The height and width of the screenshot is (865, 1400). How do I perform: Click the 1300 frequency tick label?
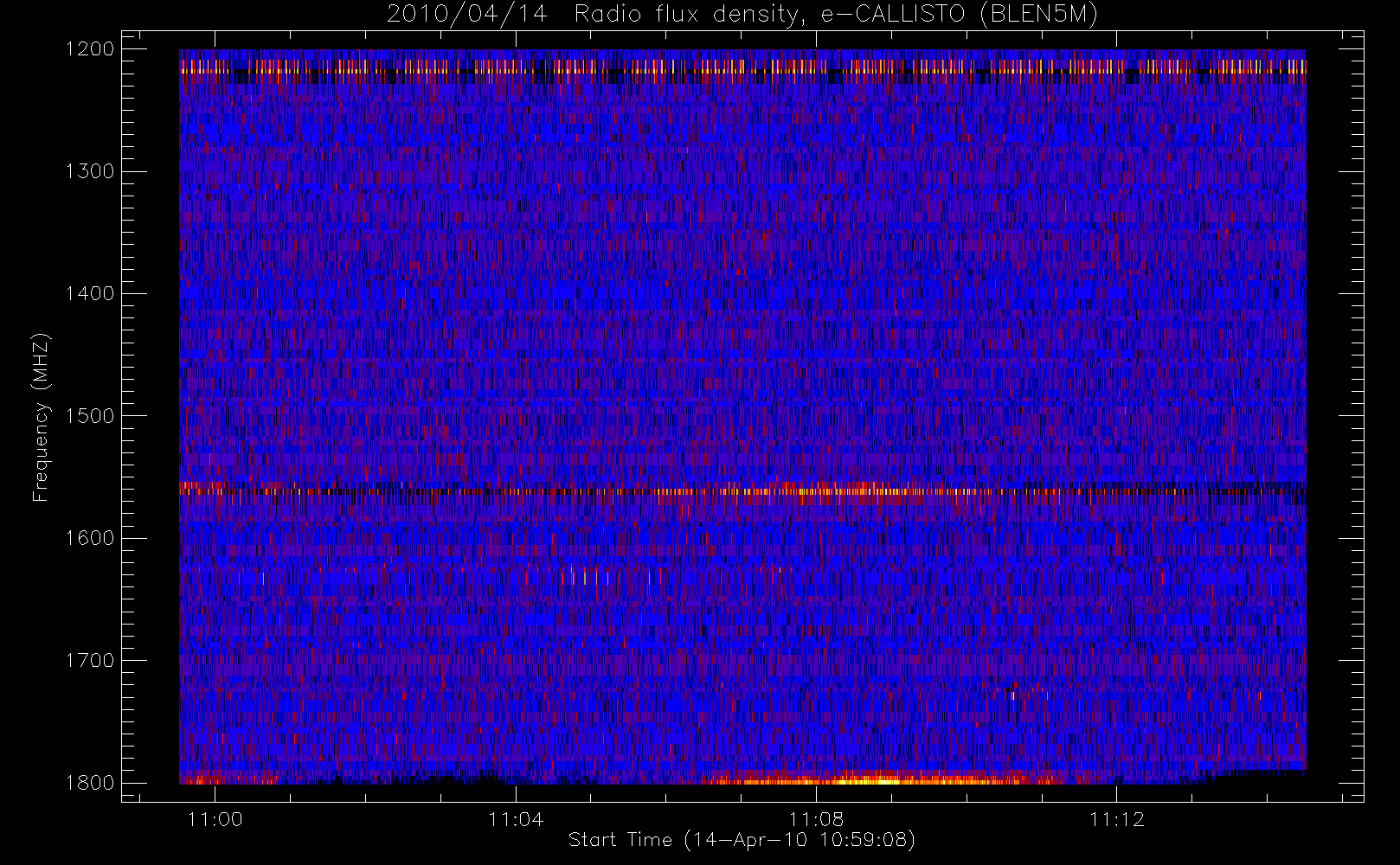pyautogui.click(x=90, y=171)
